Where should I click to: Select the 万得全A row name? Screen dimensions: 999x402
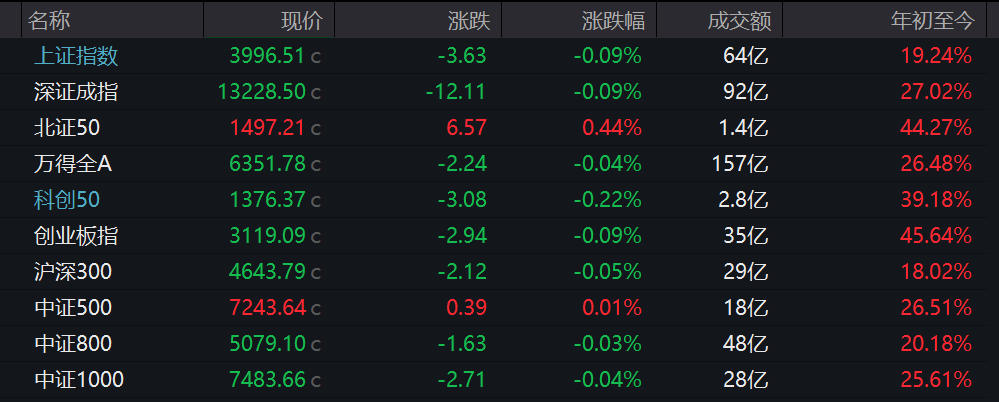tap(73, 164)
